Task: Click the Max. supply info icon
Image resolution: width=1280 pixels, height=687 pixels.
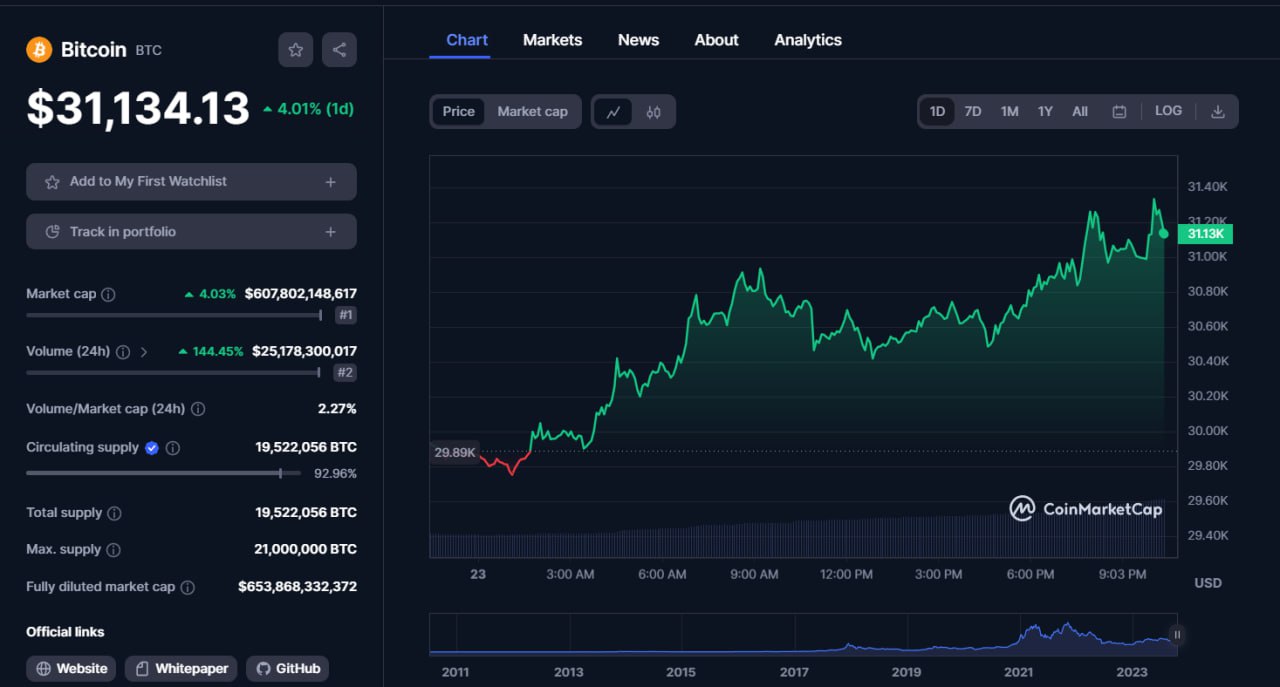Action: (113, 550)
